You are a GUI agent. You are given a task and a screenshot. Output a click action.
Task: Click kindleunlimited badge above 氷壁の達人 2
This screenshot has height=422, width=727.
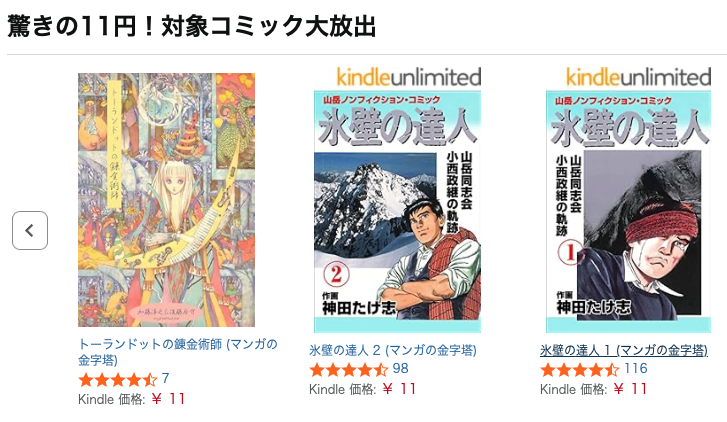pos(409,77)
